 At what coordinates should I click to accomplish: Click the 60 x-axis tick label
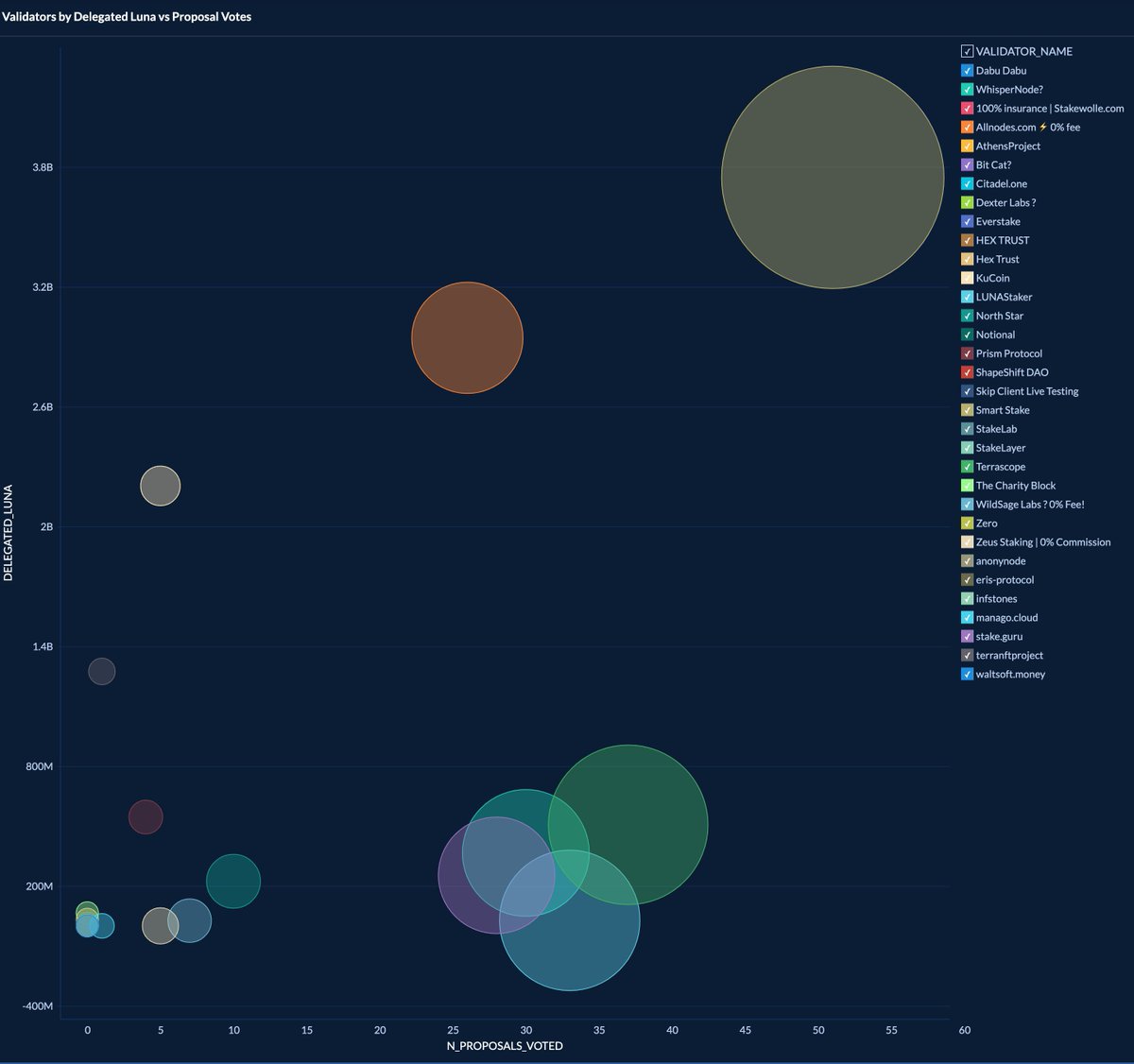(x=964, y=1030)
